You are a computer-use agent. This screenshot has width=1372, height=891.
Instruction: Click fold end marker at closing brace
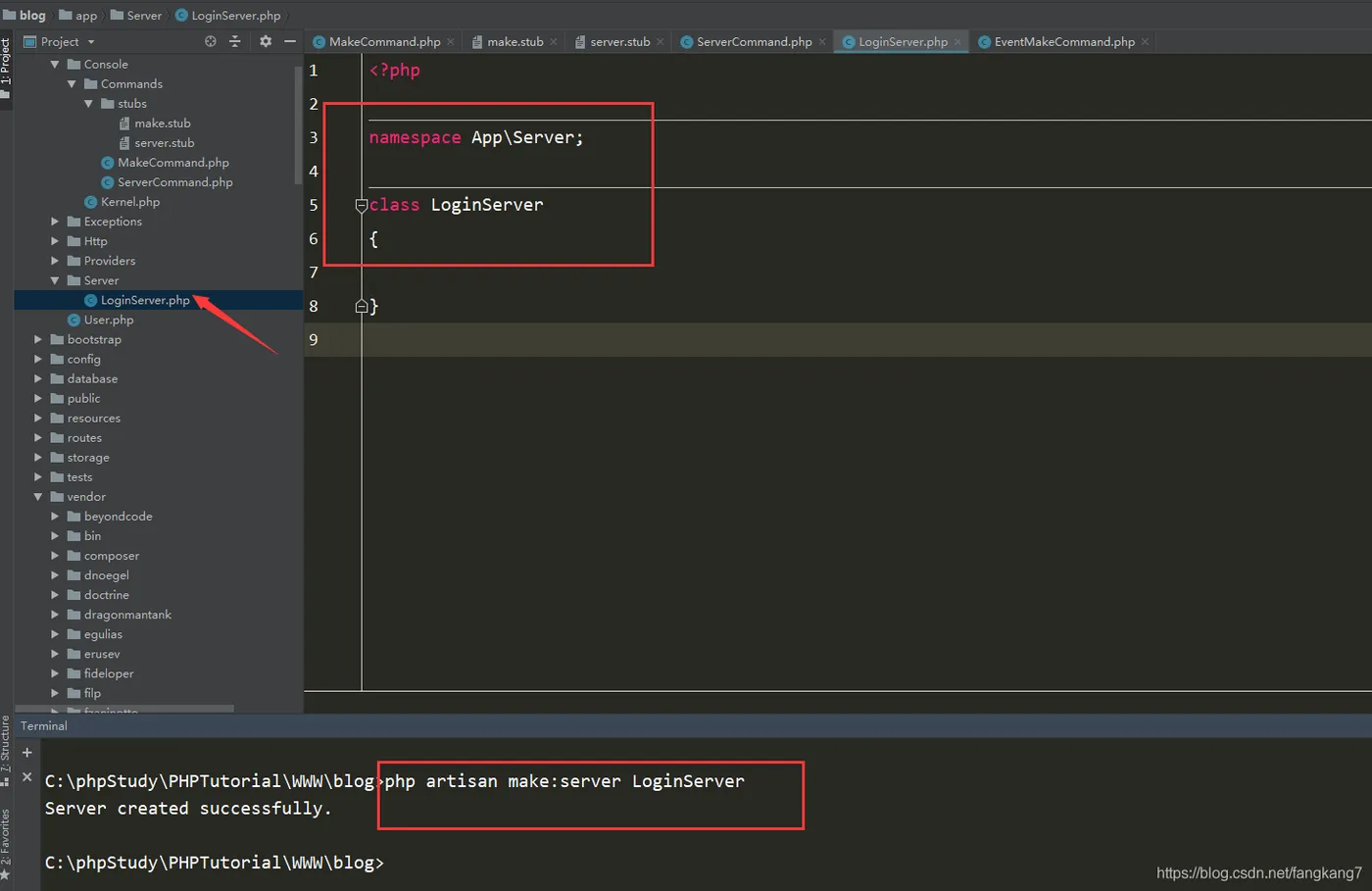pyautogui.click(x=362, y=306)
